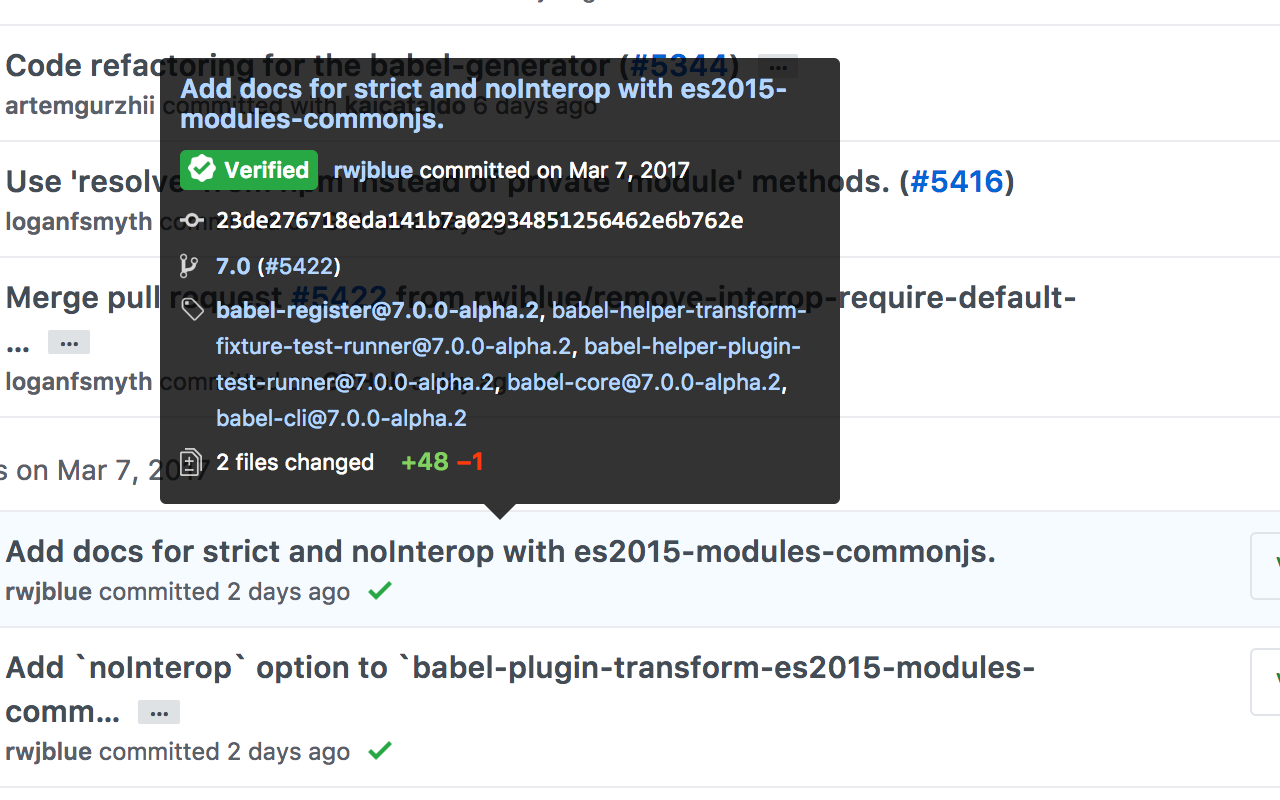Click the green checkmark on the es2015-modules-commonjs commit

pos(379,590)
